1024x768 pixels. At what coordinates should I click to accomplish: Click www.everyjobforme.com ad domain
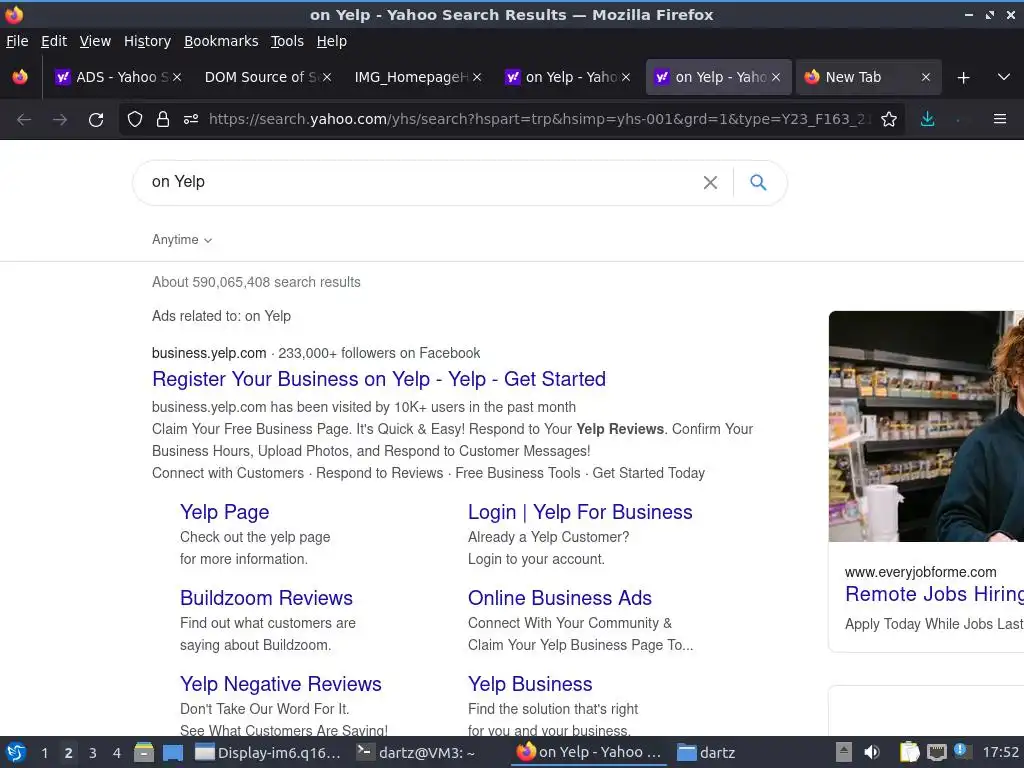(921, 572)
